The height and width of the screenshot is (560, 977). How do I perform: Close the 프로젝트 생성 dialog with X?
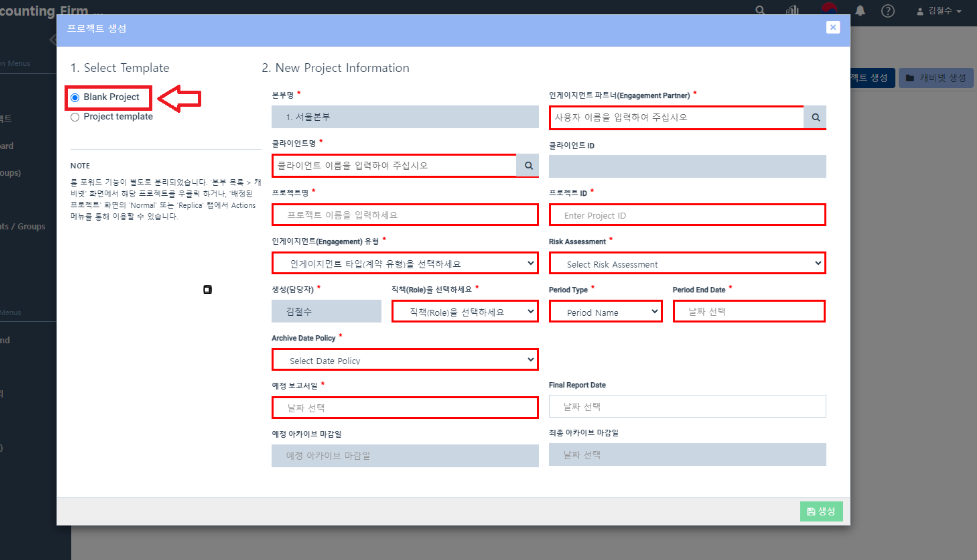coord(832,27)
